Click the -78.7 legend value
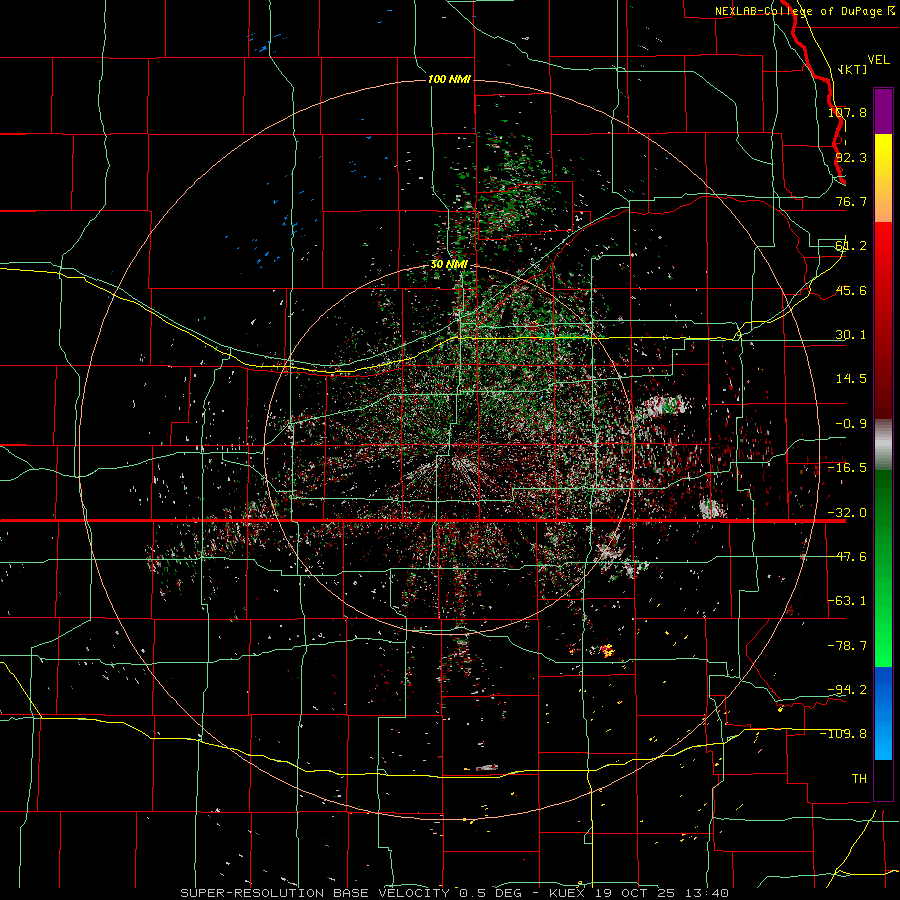This screenshot has height=900, width=900. (x=847, y=646)
